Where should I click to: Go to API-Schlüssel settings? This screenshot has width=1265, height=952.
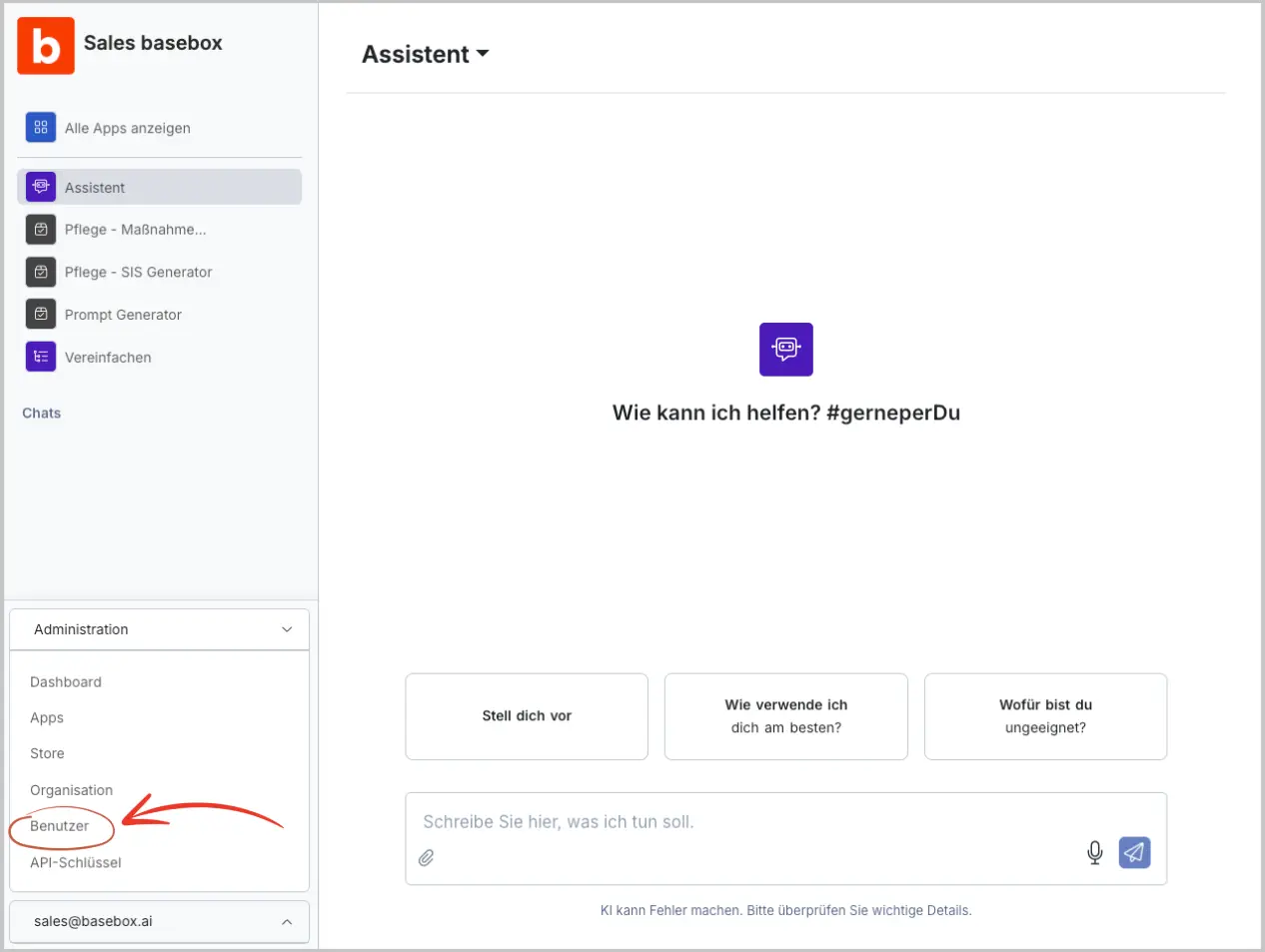[x=76, y=863]
